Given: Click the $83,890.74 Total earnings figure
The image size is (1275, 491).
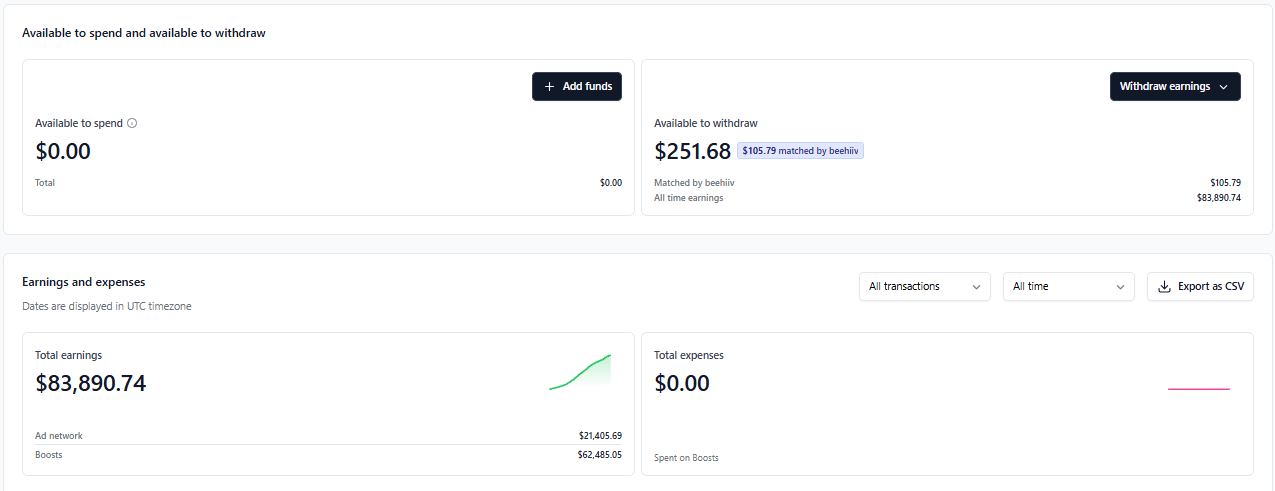Looking at the screenshot, I should [x=91, y=383].
